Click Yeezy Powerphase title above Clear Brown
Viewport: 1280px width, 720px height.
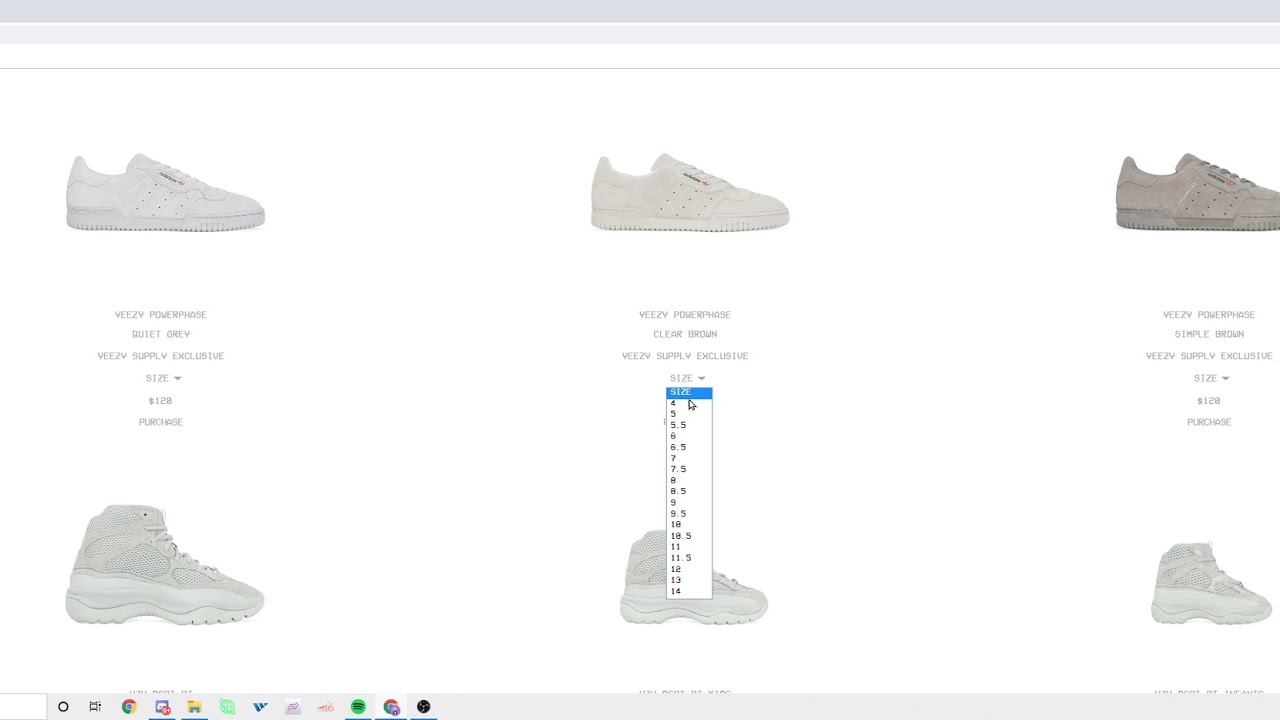pos(685,314)
